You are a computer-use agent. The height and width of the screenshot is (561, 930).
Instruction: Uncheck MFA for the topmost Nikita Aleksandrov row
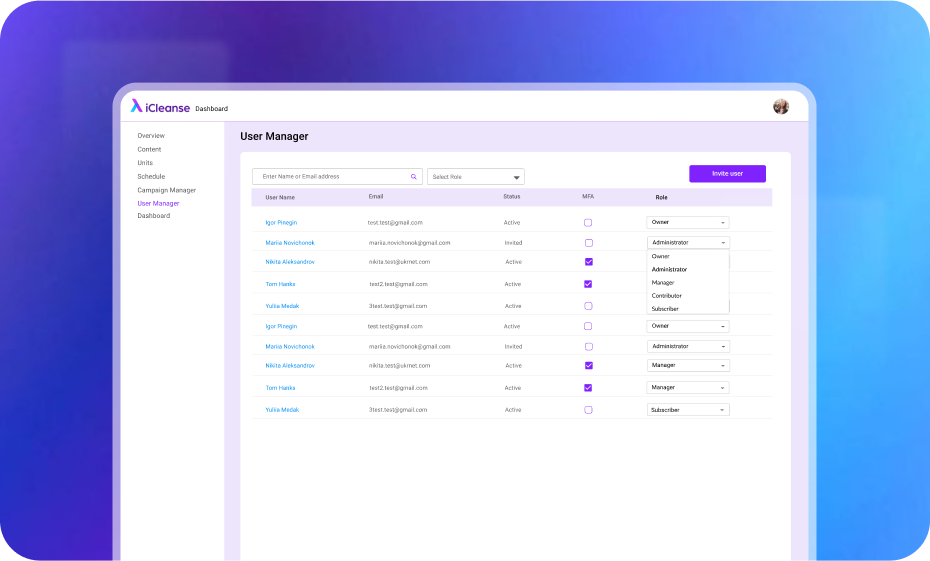click(x=588, y=262)
